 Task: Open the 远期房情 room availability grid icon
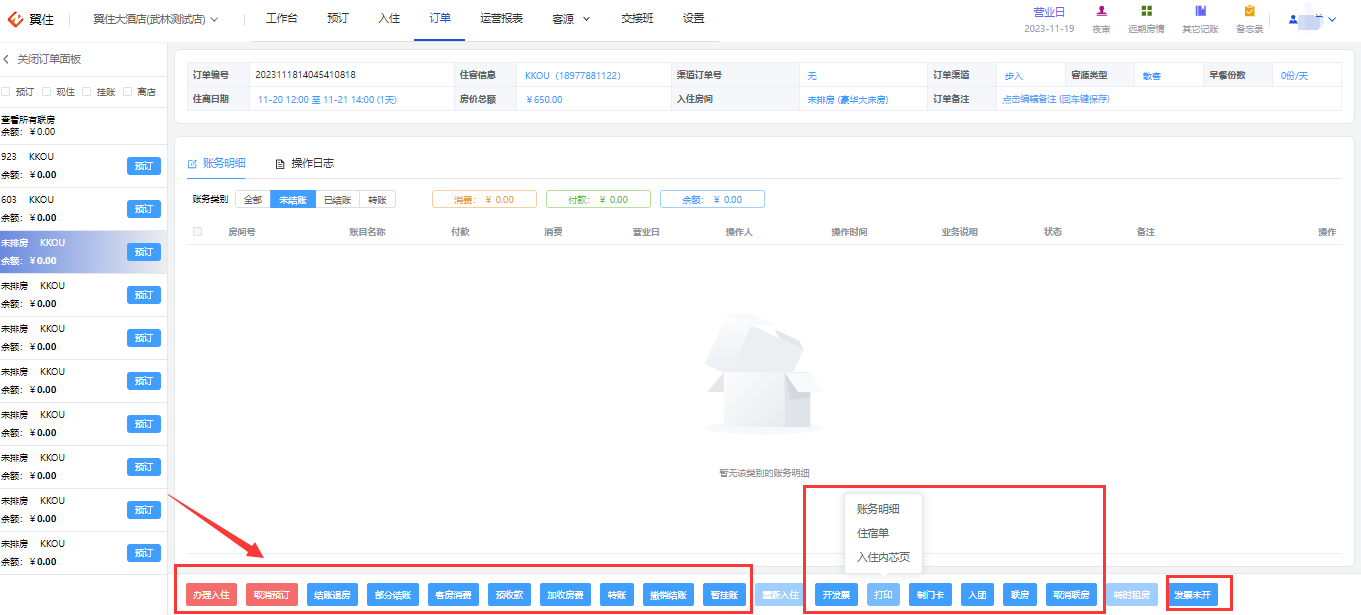1146,11
